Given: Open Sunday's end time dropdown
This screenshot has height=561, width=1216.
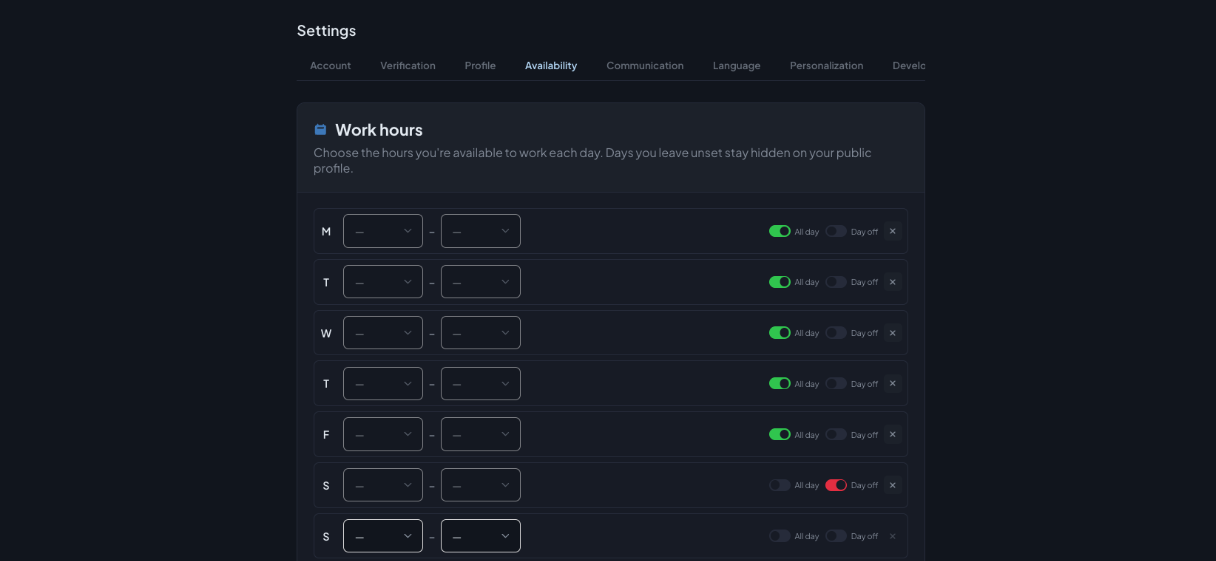Looking at the screenshot, I should [x=481, y=536].
